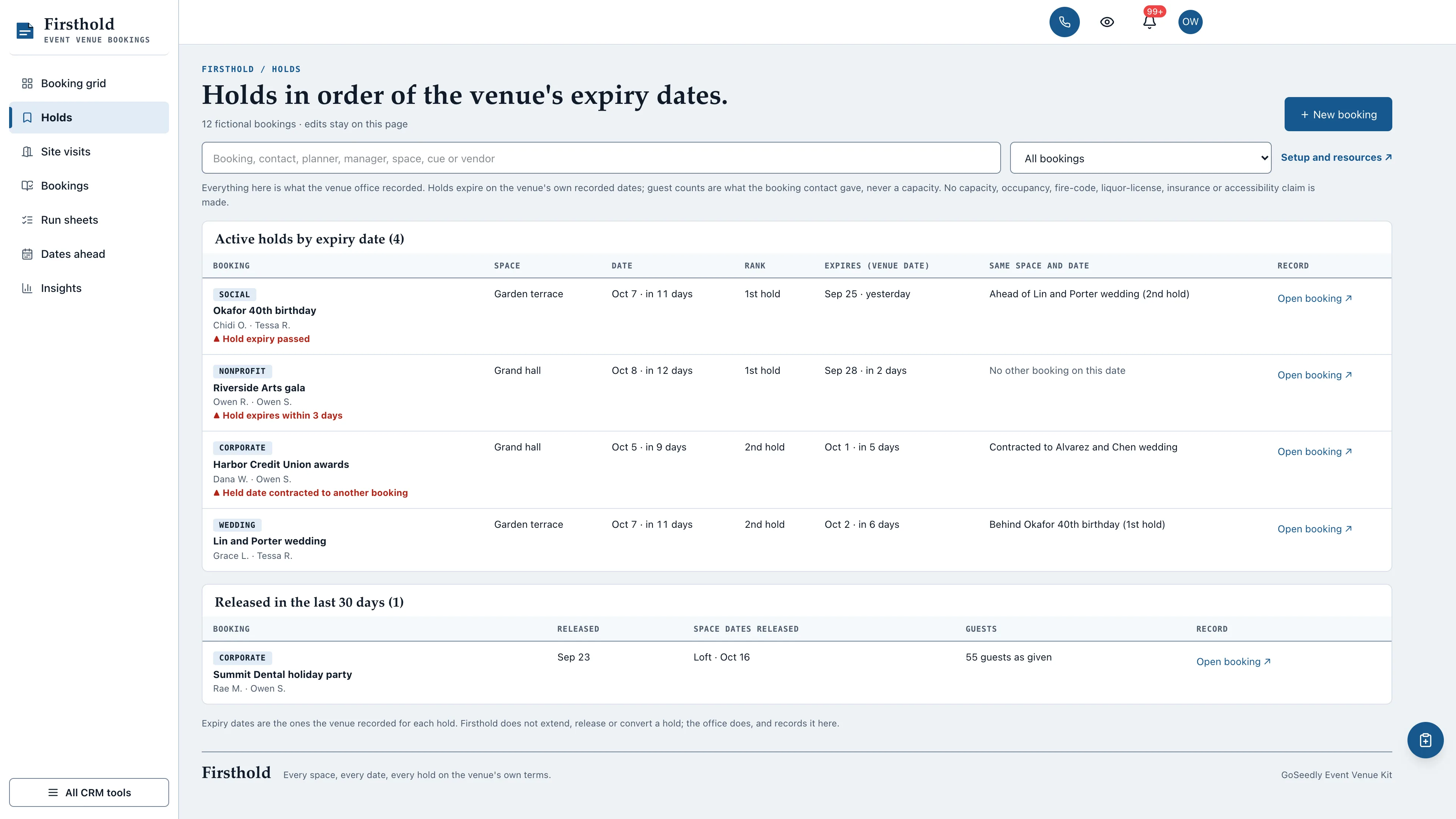Go to Site visits page
Viewport: 1456px width, 819px height.
89,152
